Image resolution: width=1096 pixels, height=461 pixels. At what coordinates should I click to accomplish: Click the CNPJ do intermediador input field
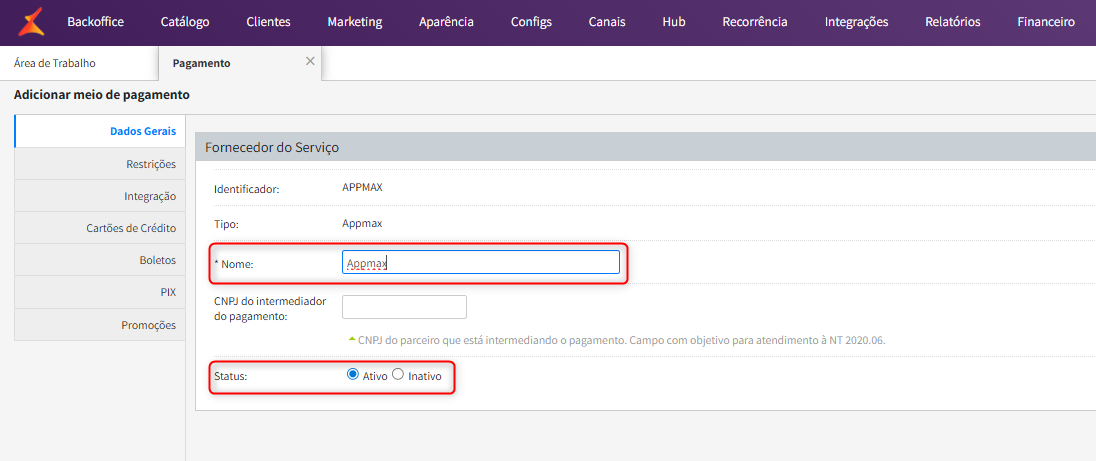tap(404, 307)
